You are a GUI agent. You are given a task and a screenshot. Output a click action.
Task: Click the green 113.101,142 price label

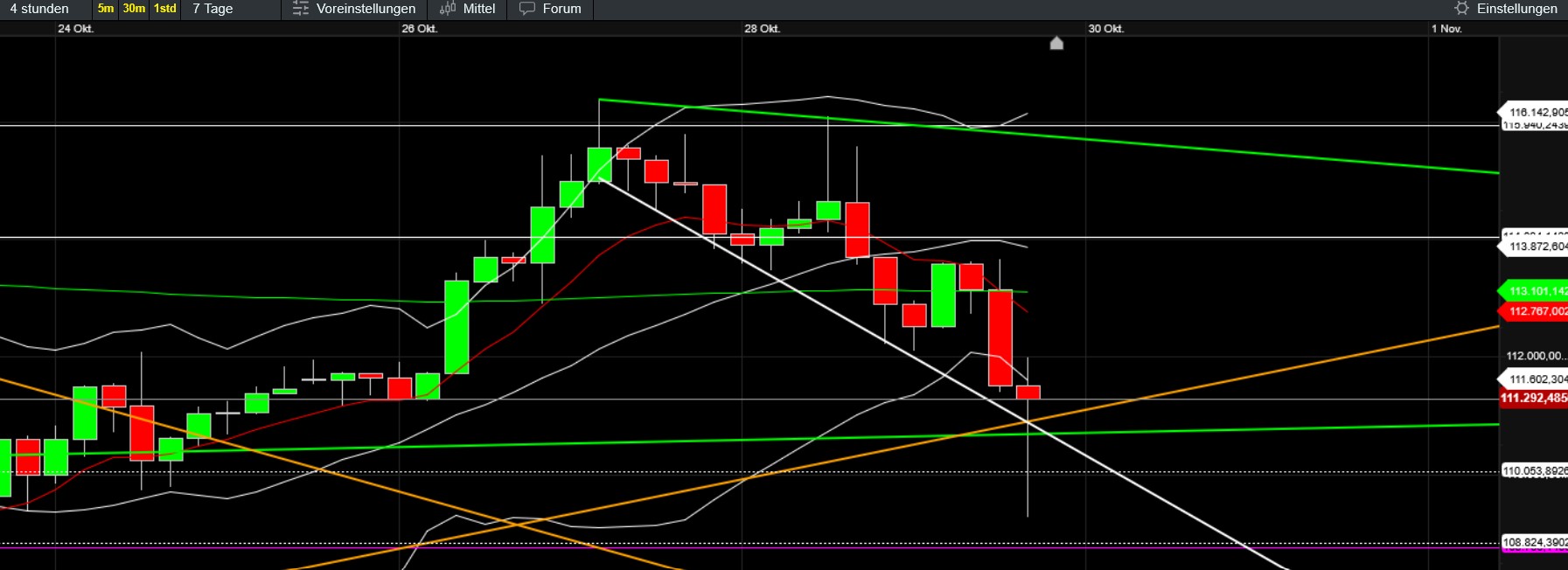pos(1536,291)
